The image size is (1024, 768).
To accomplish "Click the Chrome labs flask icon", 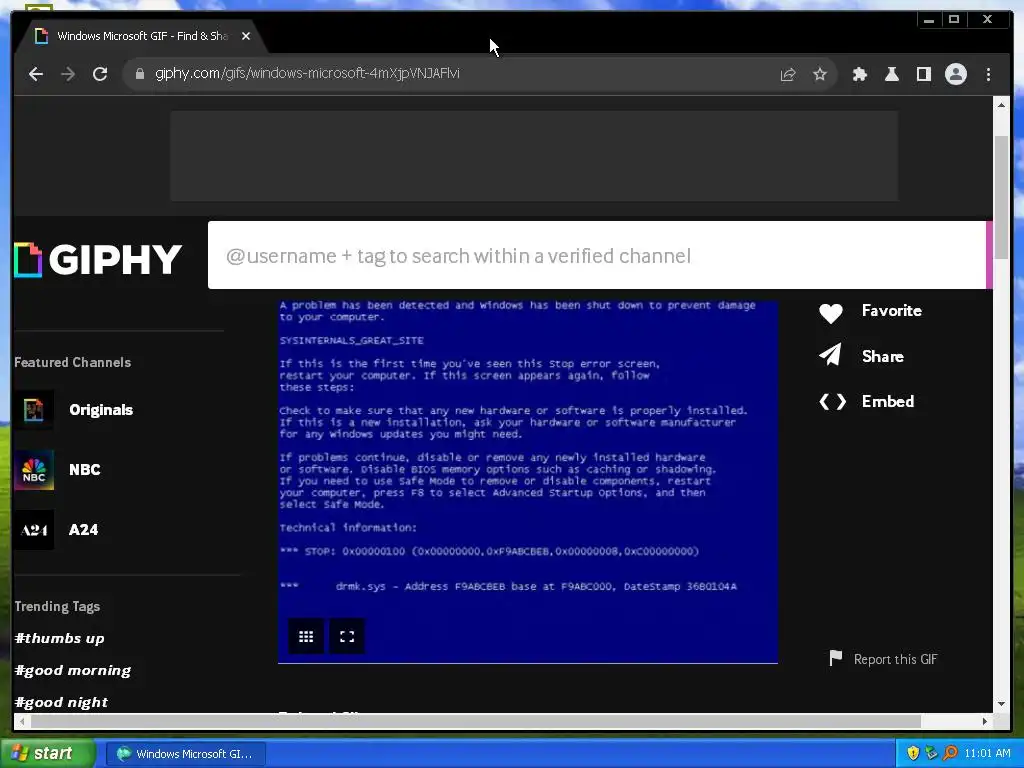I will pyautogui.click(x=891, y=74).
